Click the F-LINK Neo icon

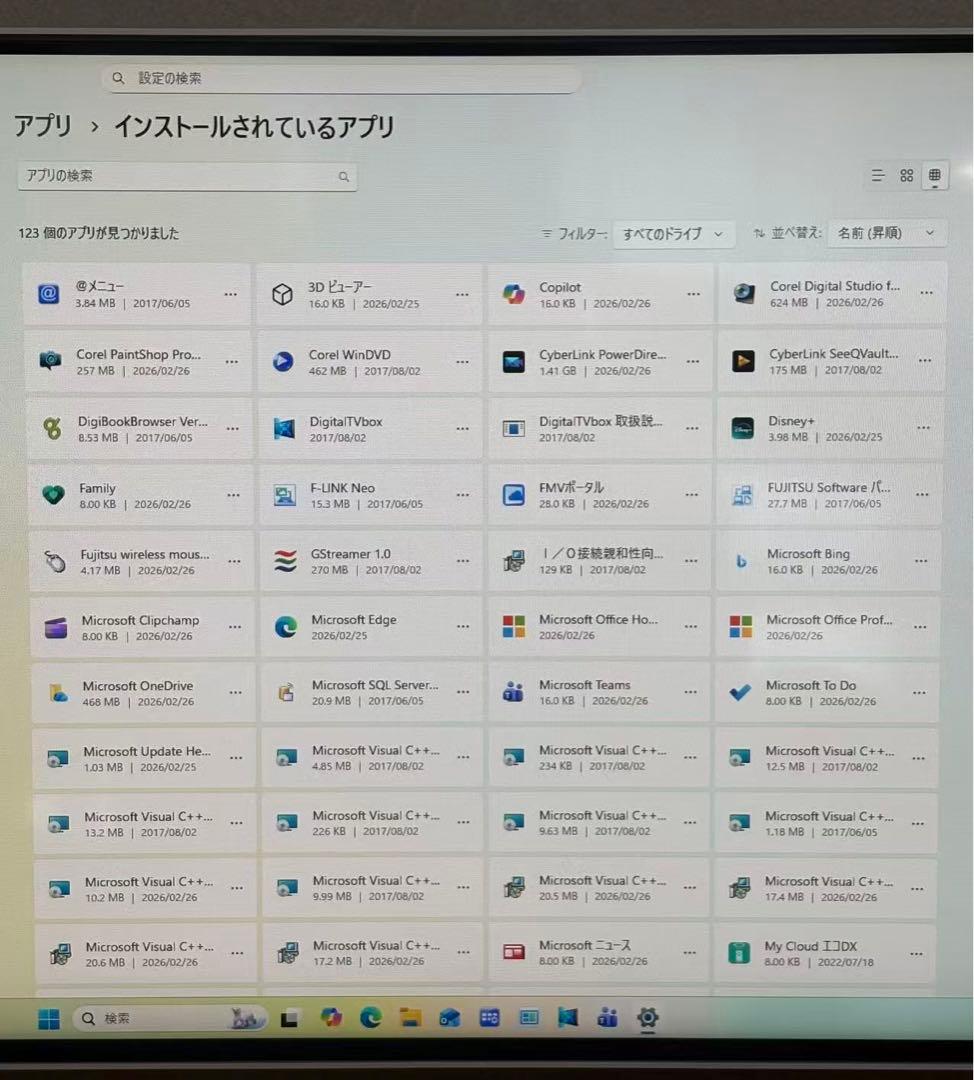[x=284, y=495]
